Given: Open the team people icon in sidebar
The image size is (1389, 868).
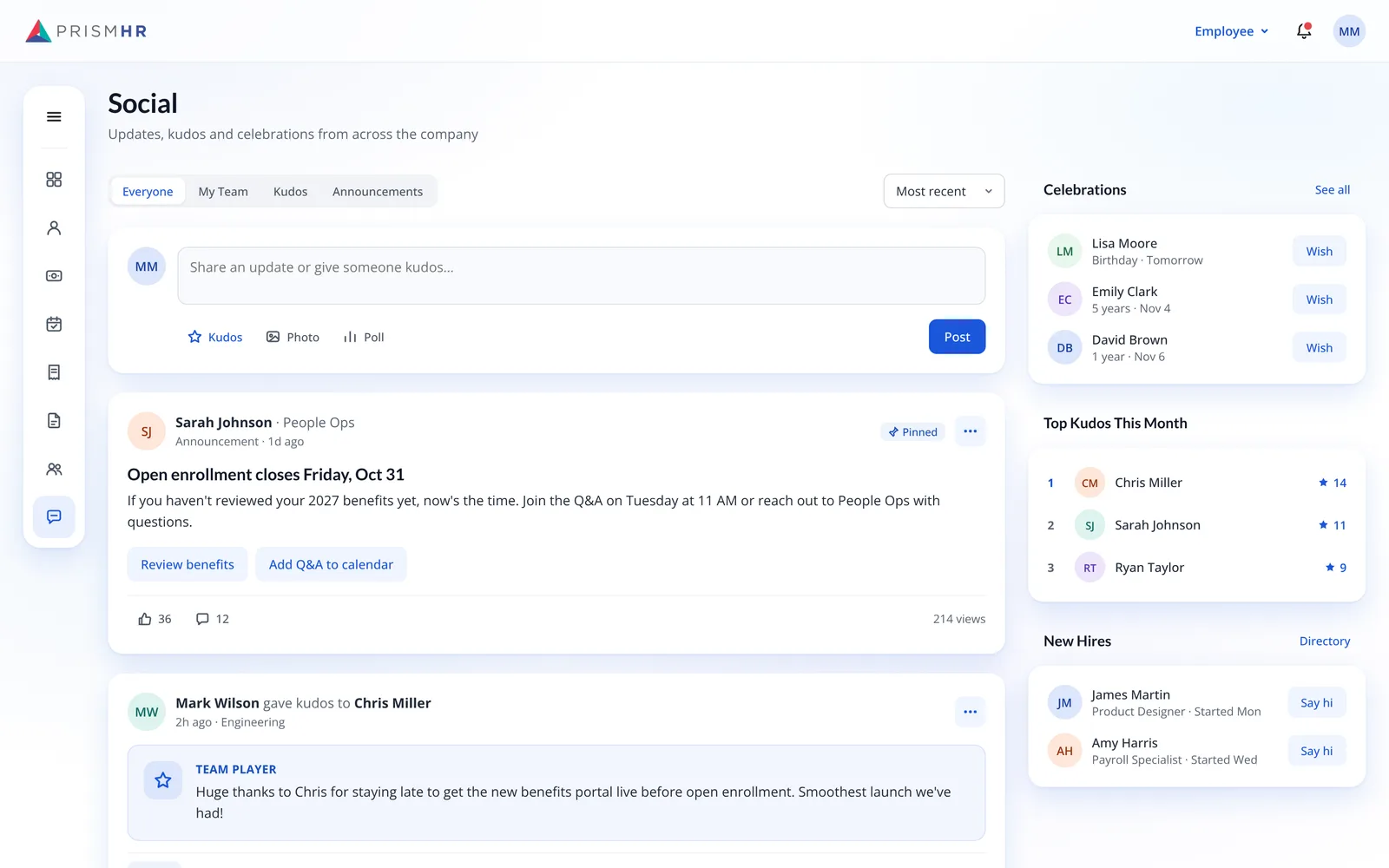Looking at the screenshot, I should (x=54, y=469).
